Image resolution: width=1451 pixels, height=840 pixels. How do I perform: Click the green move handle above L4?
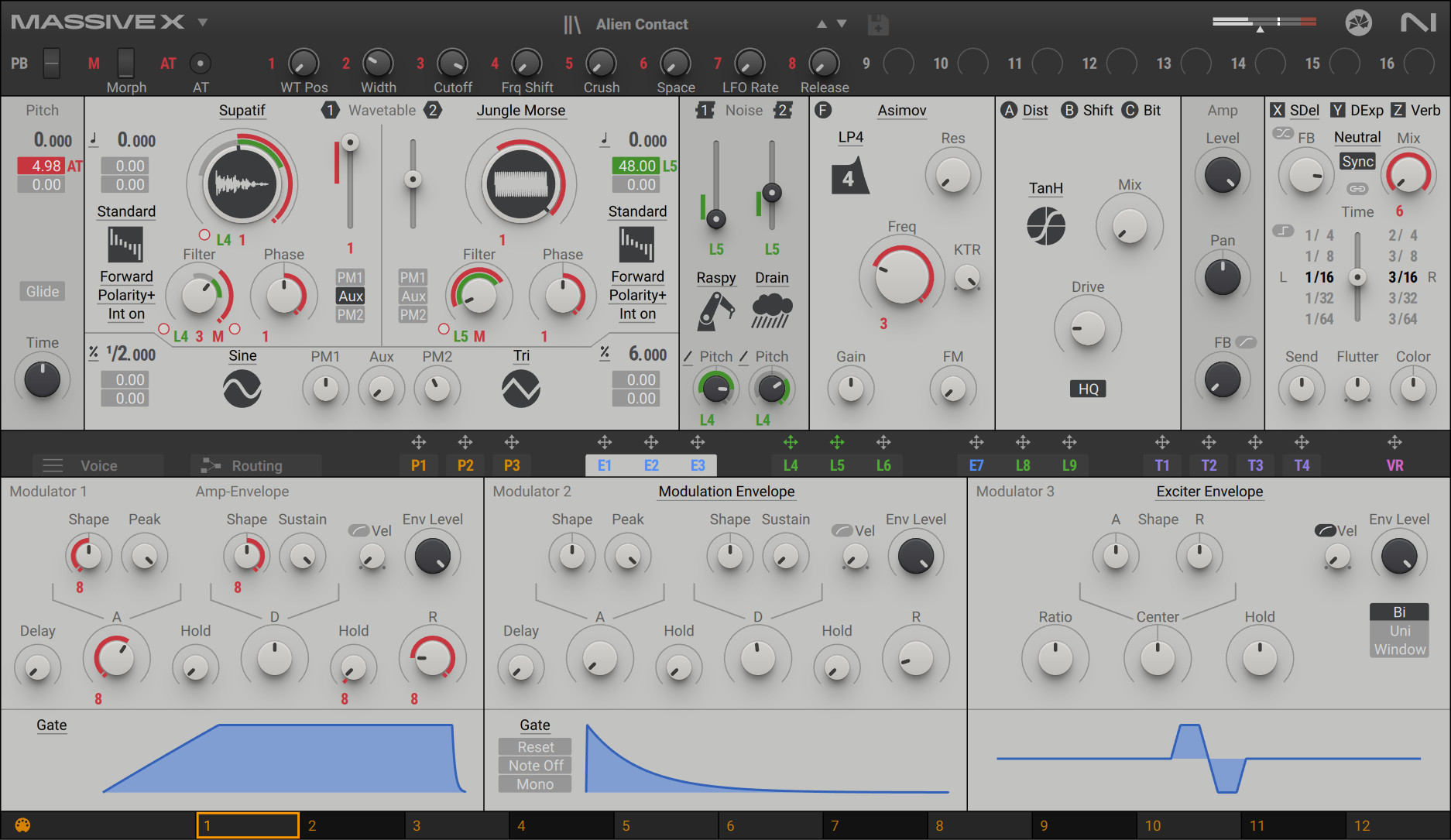[791, 442]
